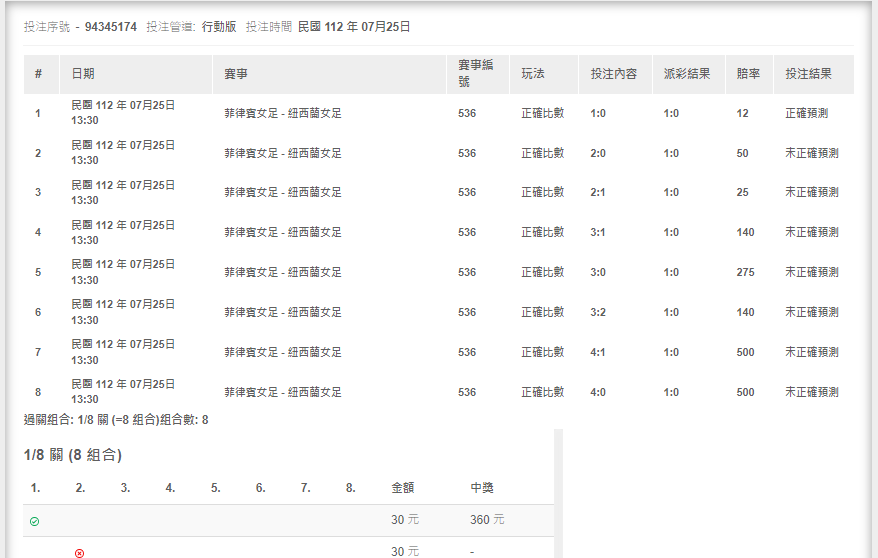
Task: Click the 投注結果 column header
Action: (809, 74)
